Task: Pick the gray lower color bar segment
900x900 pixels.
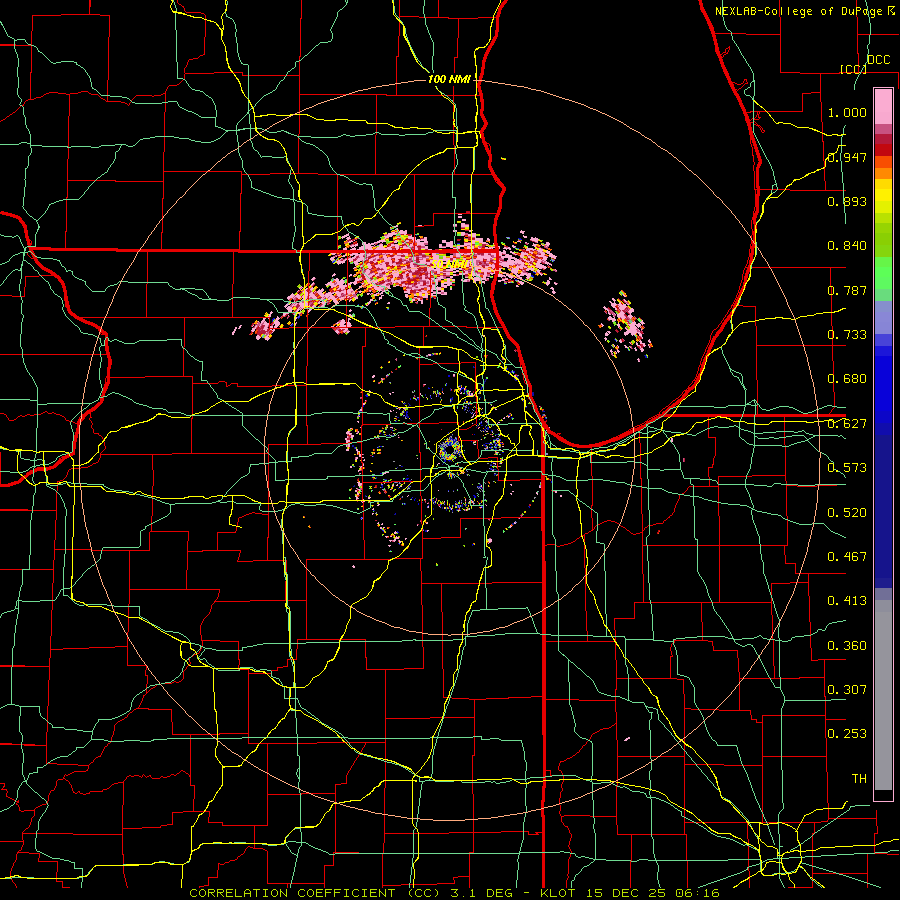Action: [883, 695]
